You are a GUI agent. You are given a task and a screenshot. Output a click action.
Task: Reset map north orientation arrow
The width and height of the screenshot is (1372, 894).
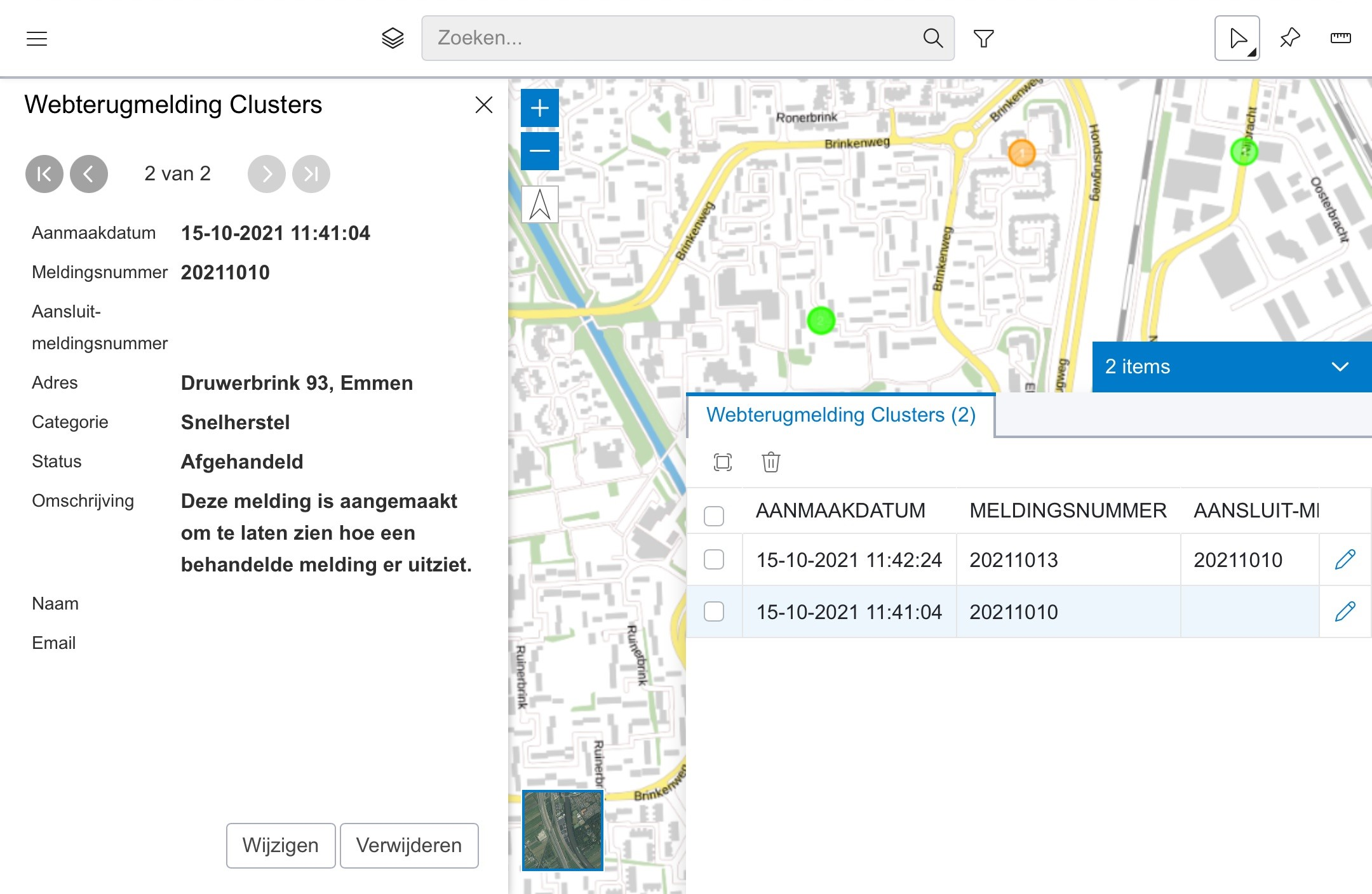coord(539,204)
